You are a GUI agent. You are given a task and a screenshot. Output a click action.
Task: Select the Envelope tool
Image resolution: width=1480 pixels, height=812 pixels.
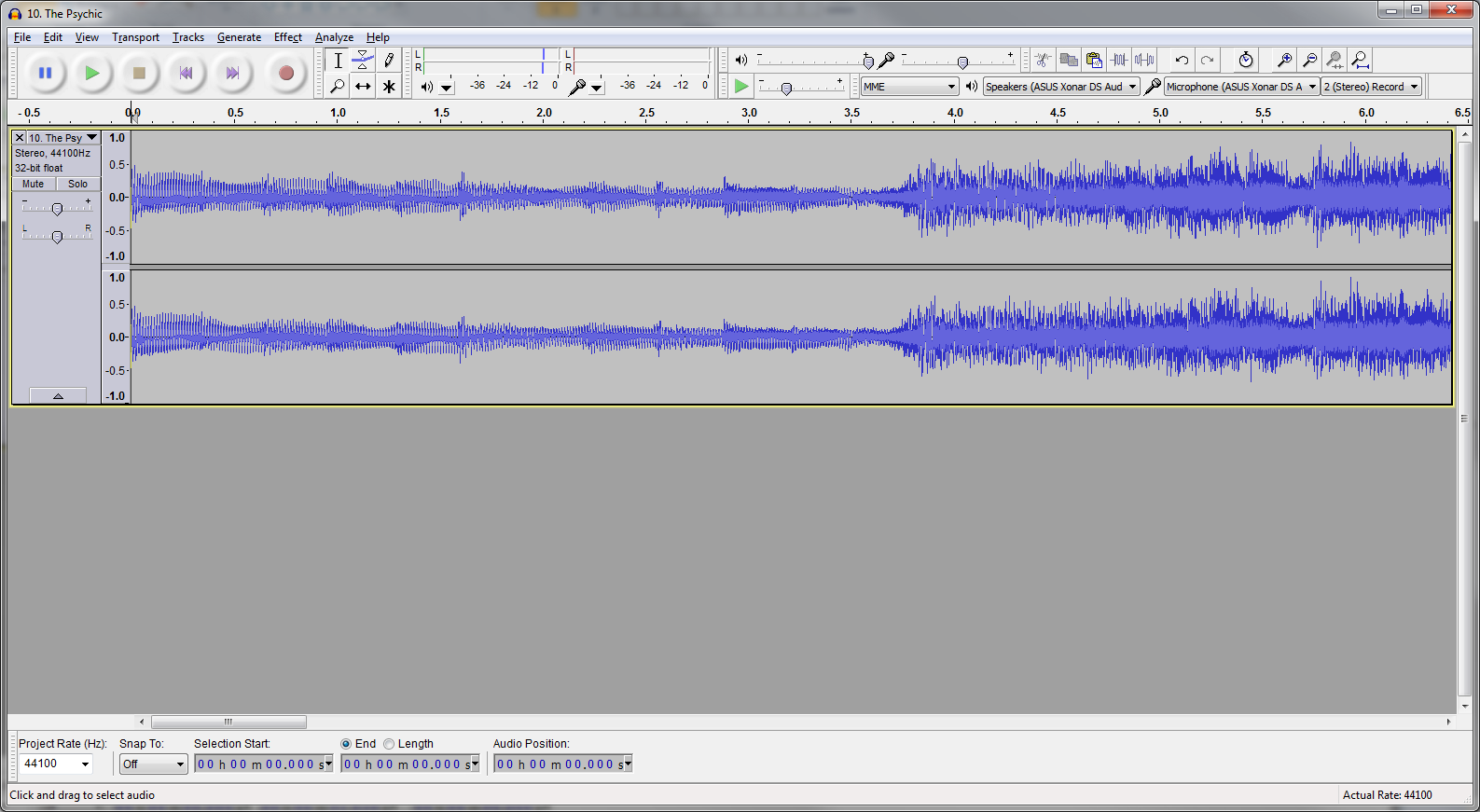[363, 61]
